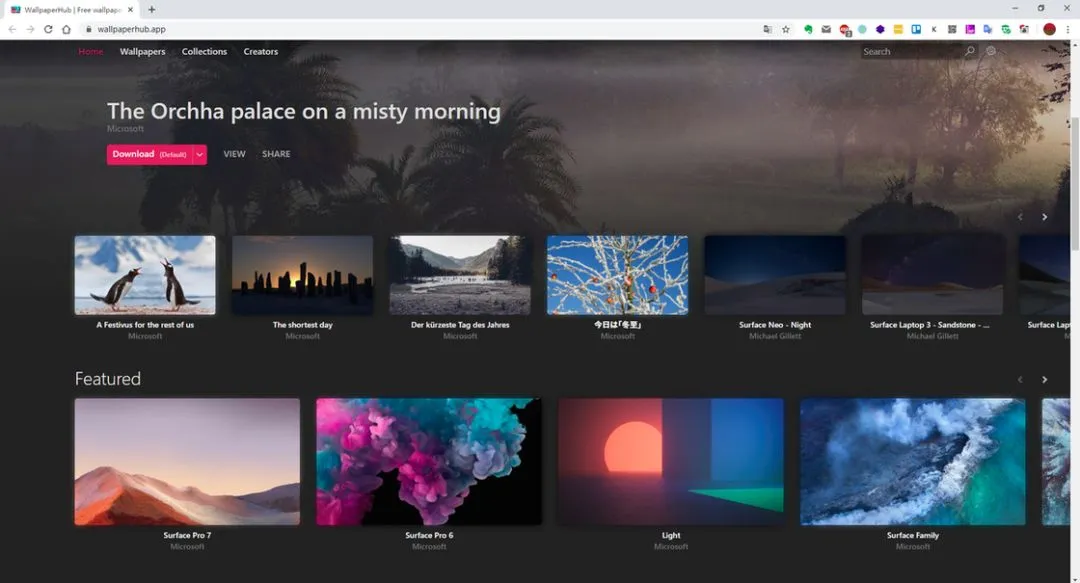The image size is (1080, 583).
Task: Click 'Surface Family' caption text
Action: coord(913,535)
